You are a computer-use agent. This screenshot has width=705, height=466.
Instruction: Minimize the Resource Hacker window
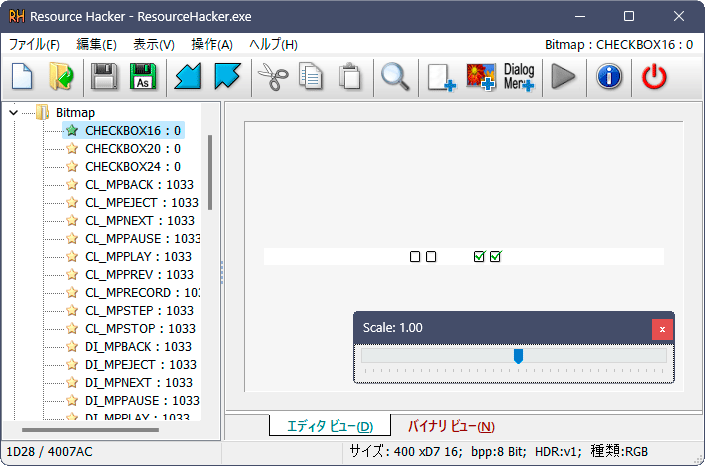point(580,16)
